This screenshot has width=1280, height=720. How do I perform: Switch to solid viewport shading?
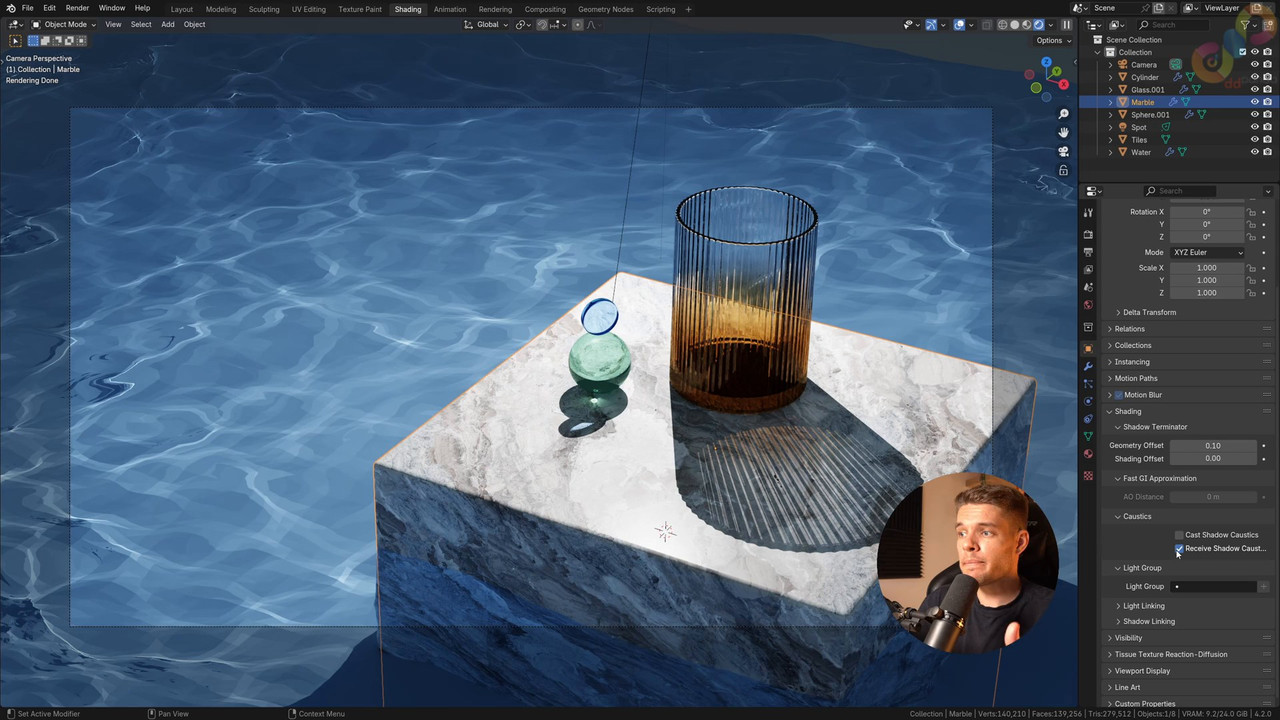click(x=1014, y=25)
